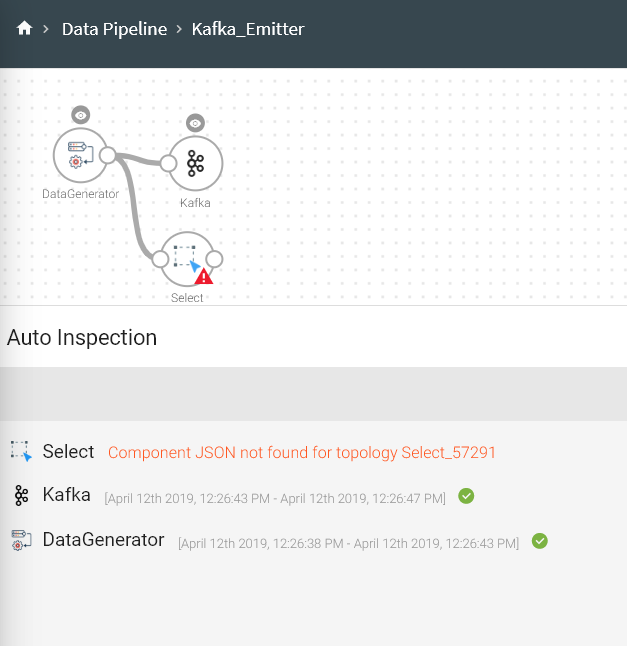Click the red warning icon on Select node

pyautogui.click(x=204, y=276)
